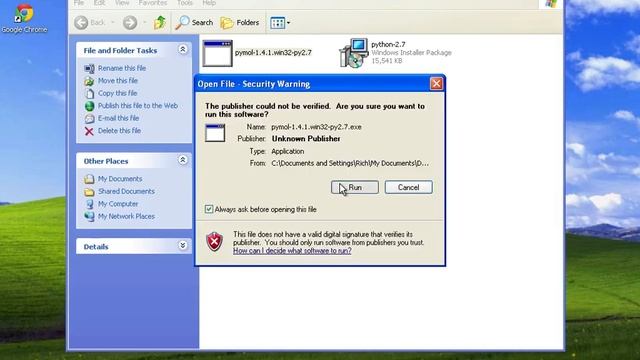Click the My Network Places icon
The image size is (640, 360).
[x=89, y=217]
